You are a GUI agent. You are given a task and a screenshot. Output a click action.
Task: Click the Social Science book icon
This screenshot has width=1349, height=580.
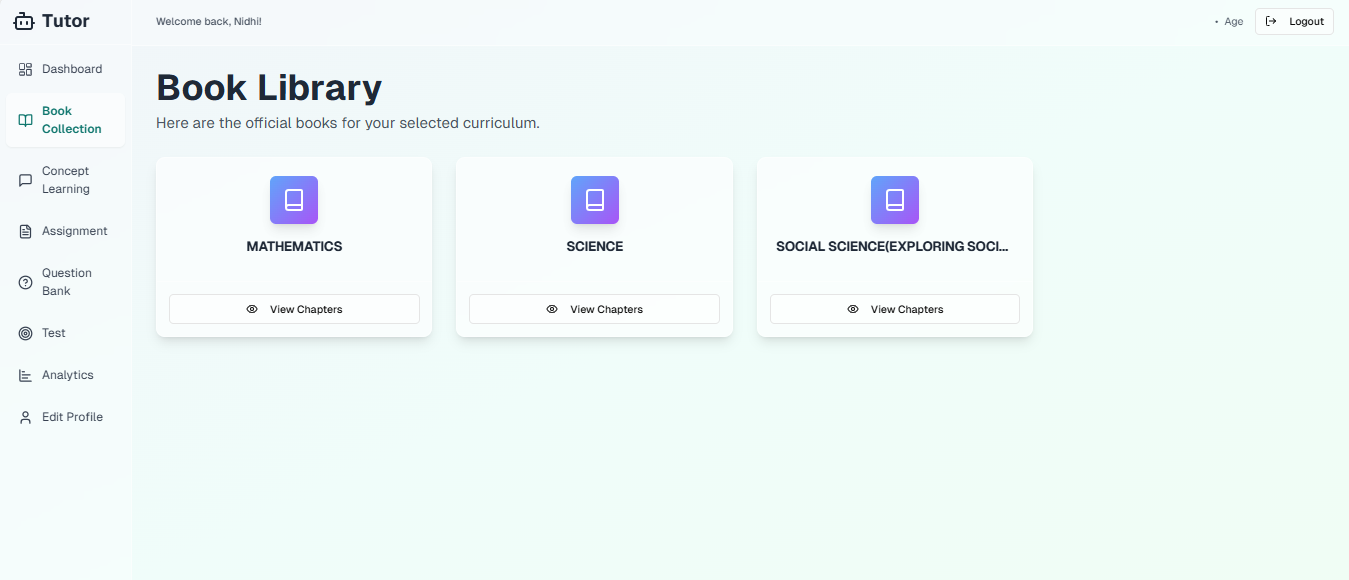coord(894,200)
